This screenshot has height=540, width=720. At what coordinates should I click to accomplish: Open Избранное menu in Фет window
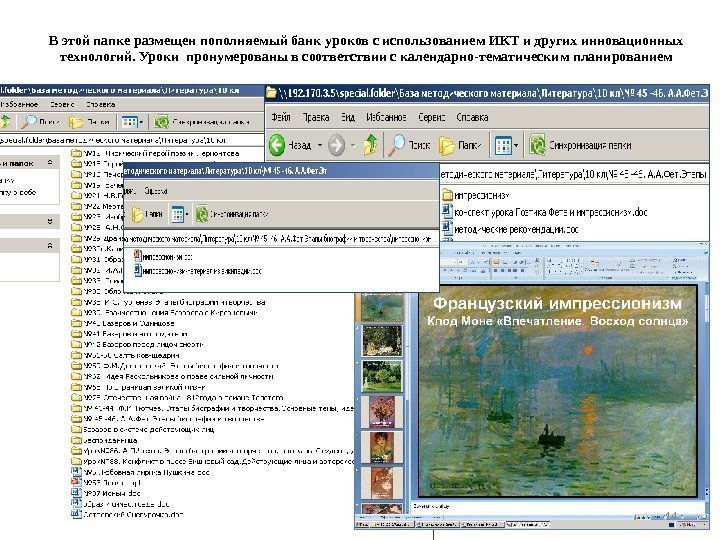(386, 117)
